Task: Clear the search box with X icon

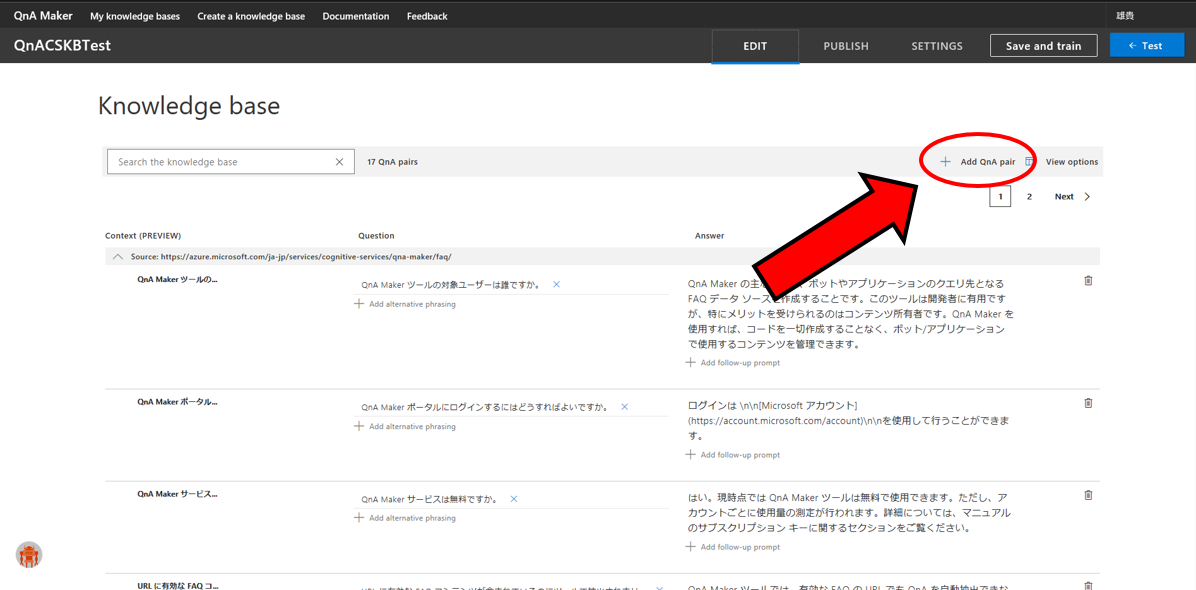Action: point(340,162)
